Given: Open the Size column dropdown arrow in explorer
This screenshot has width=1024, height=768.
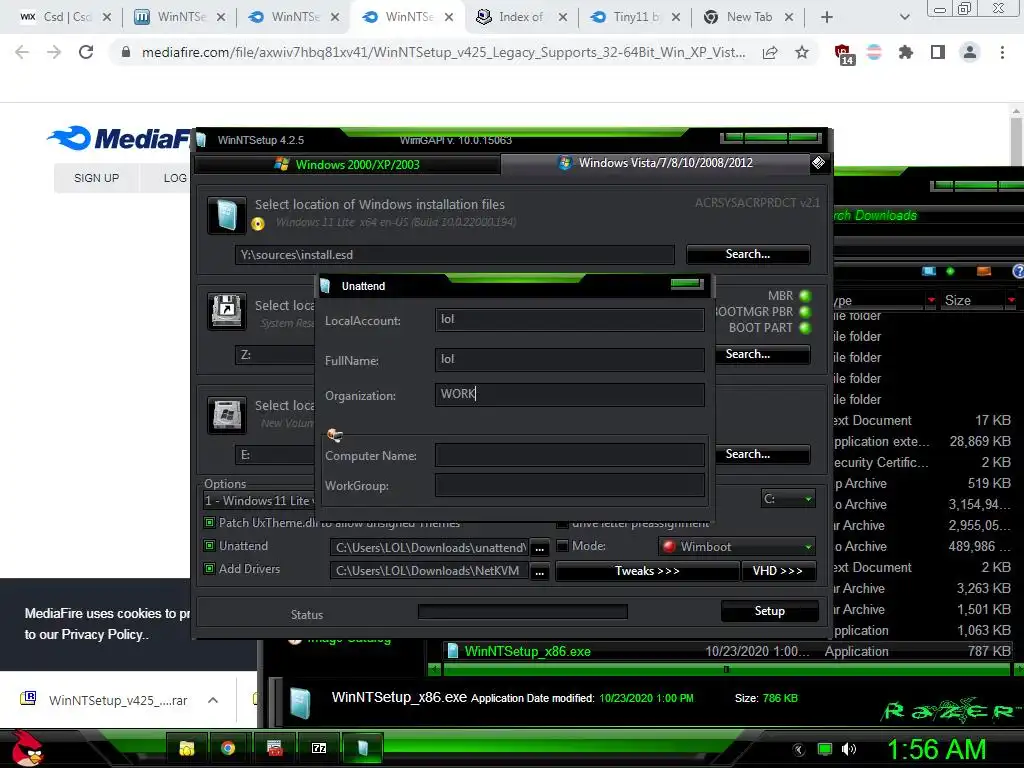Looking at the screenshot, I should [x=1011, y=300].
